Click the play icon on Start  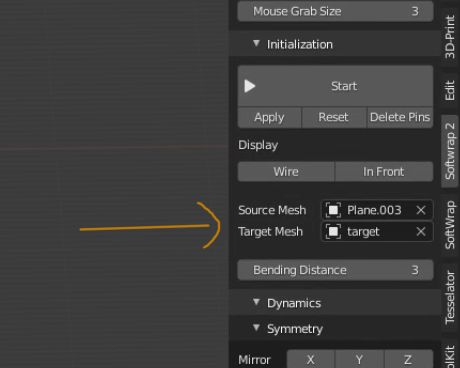pos(250,86)
